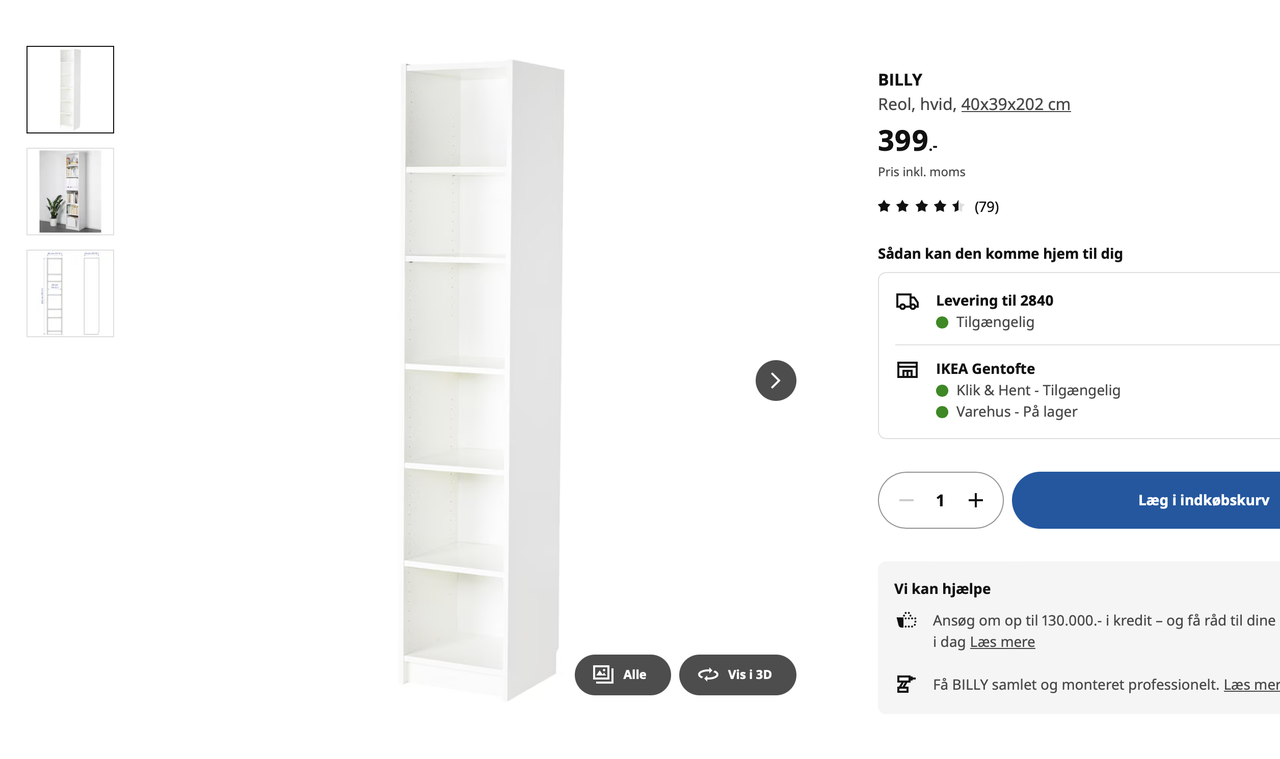Click the drill icon for assembly service
The width and height of the screenshot is (1280, 759).
click(906, 684)
